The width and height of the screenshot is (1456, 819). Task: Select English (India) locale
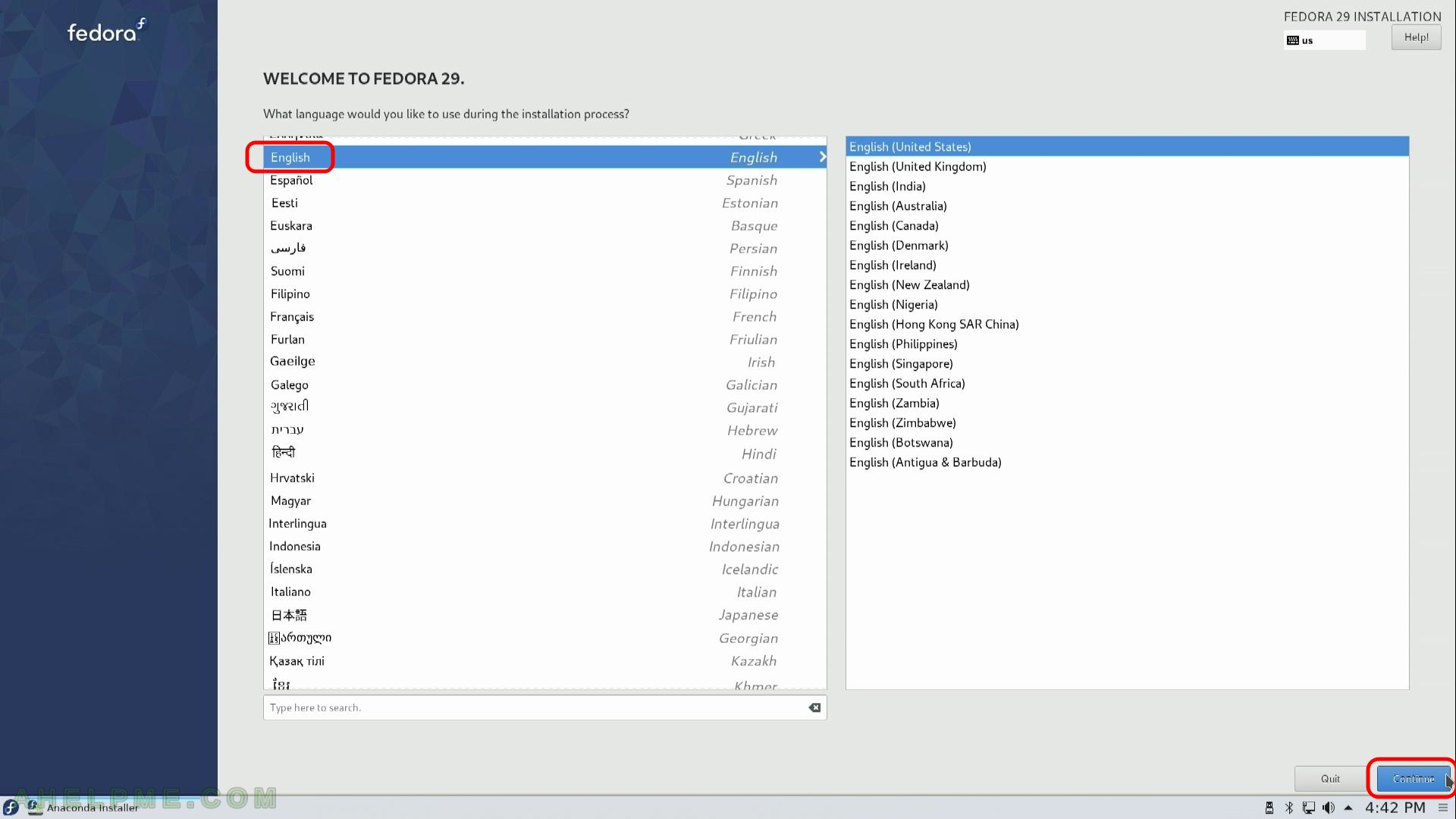1127,186
